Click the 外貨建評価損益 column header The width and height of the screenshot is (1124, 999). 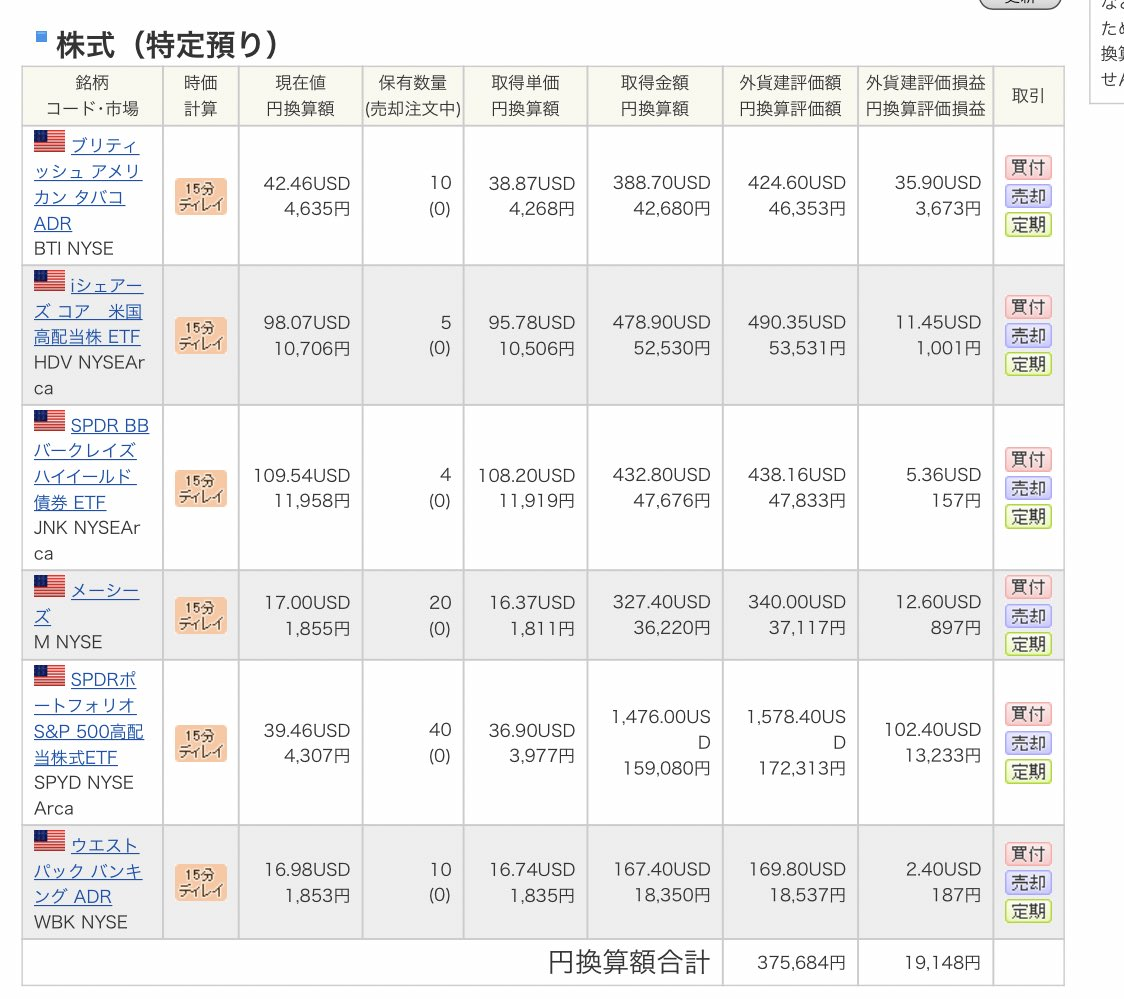(925, 96)
